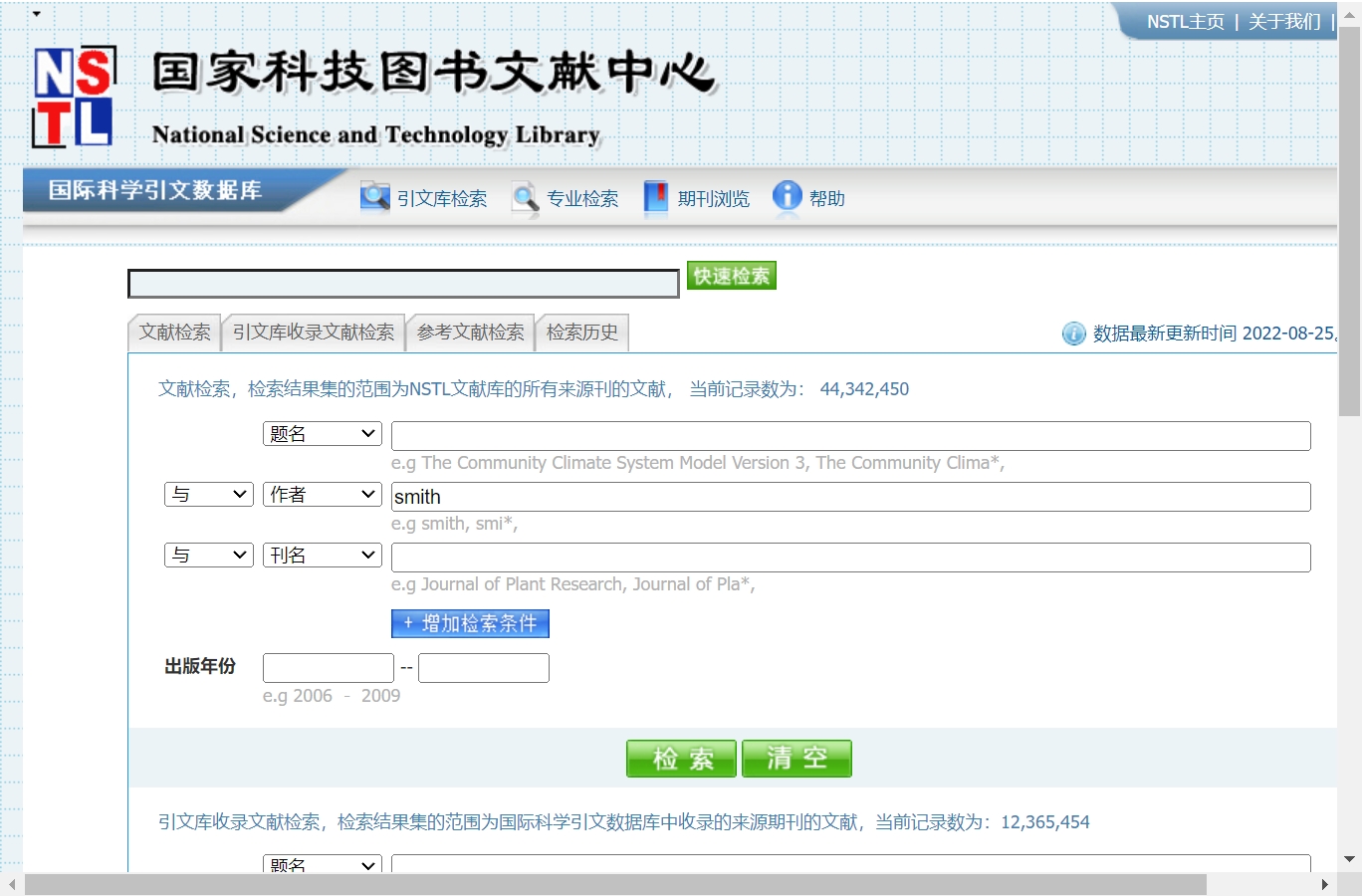1362x896 pixels.
Task: Click the scroll right arrow
Action: pyautogui.click(x=1325, y=884)
